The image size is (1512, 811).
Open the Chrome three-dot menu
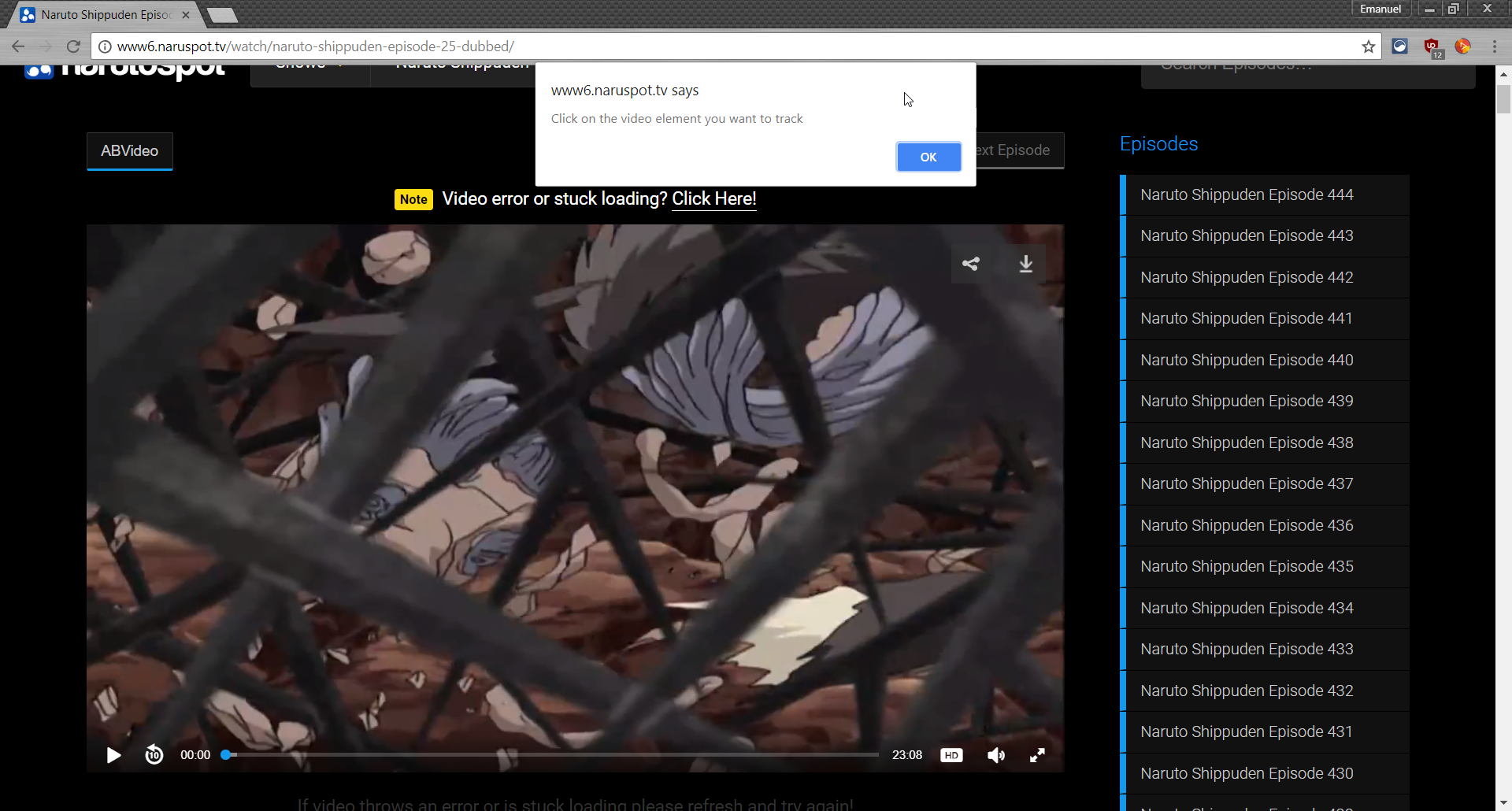[1494, 46]
